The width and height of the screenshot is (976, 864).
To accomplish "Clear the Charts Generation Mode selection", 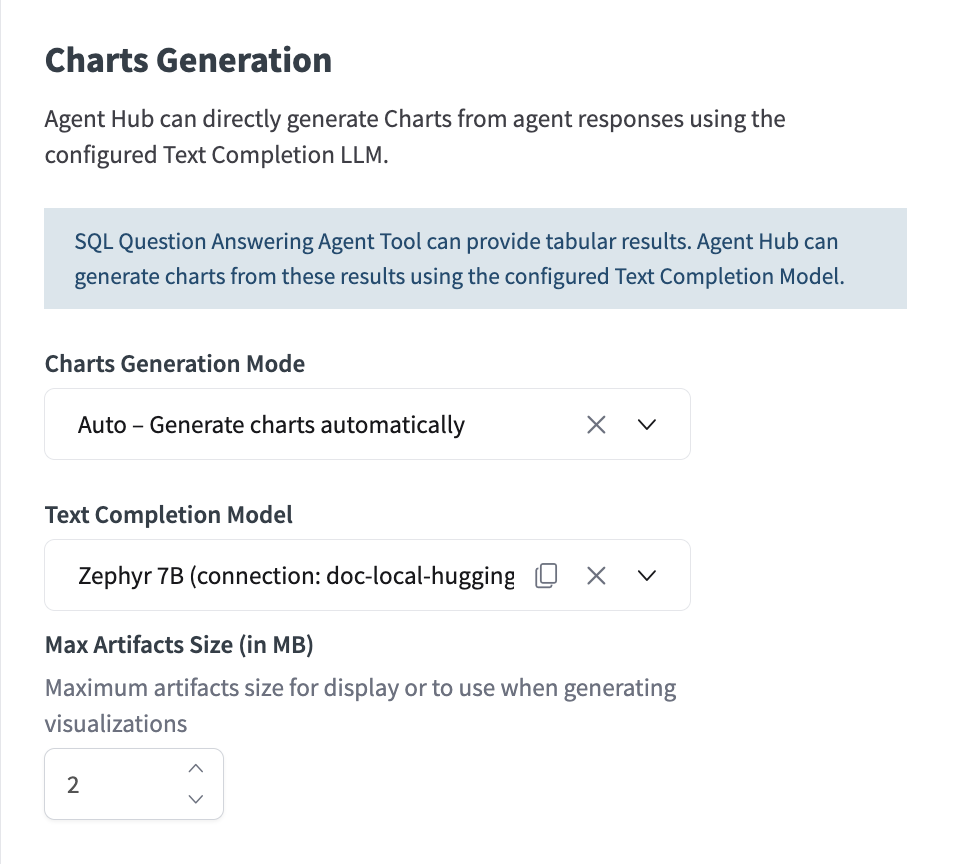I will (596, 425).
